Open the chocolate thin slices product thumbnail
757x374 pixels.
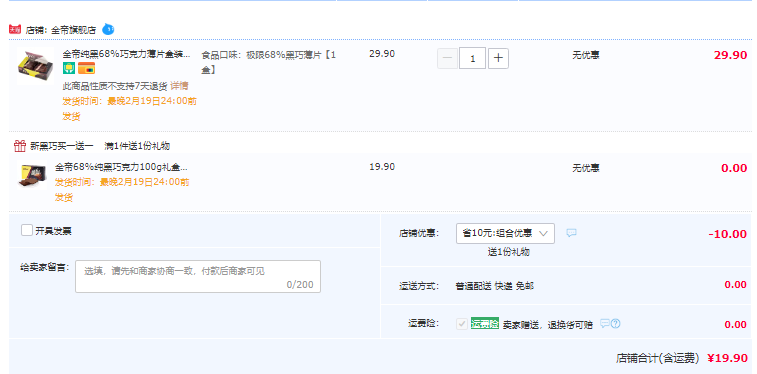[x=36, y=67]
